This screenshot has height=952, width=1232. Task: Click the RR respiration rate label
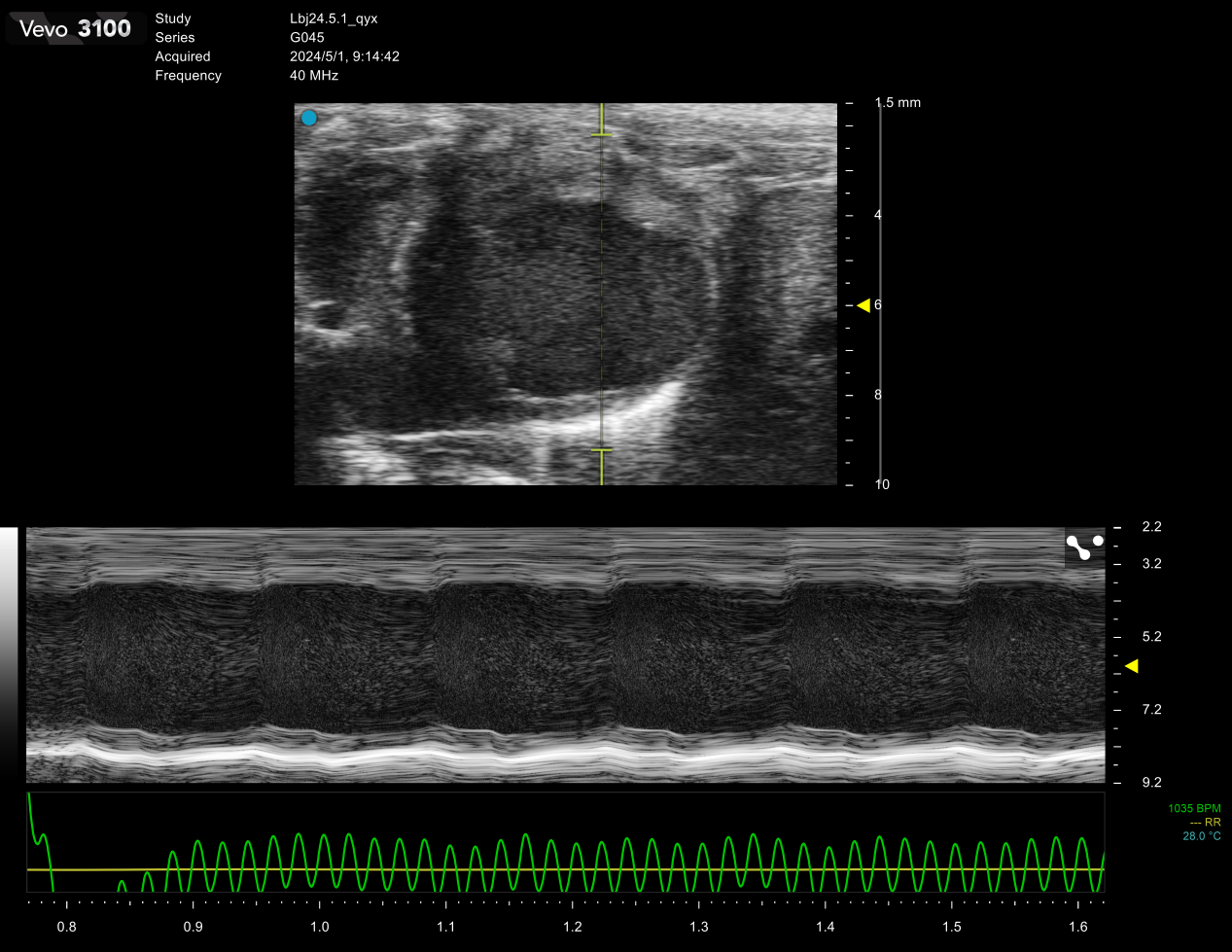click(1205, 823)
